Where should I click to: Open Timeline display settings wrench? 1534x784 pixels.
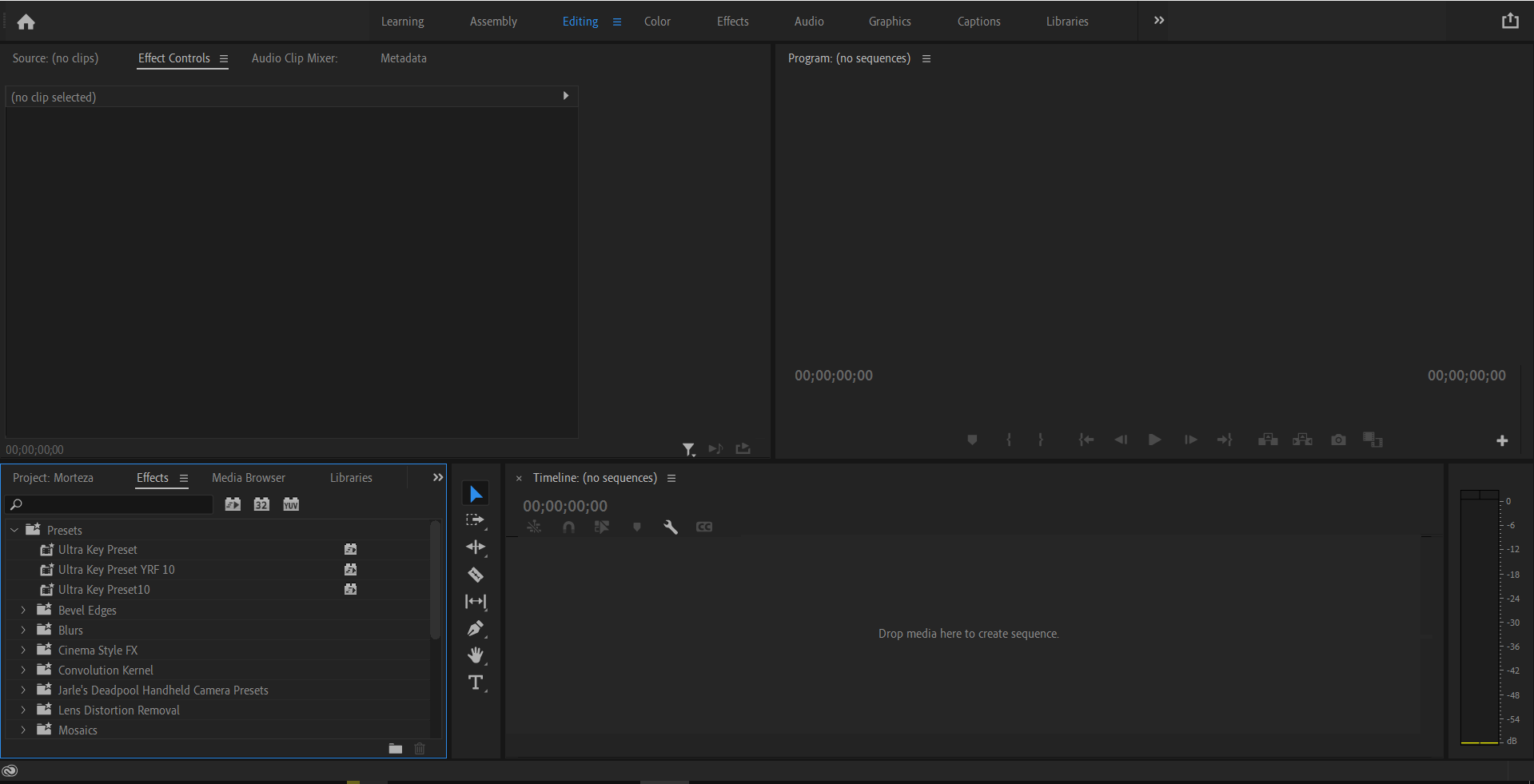pos(671,527)
